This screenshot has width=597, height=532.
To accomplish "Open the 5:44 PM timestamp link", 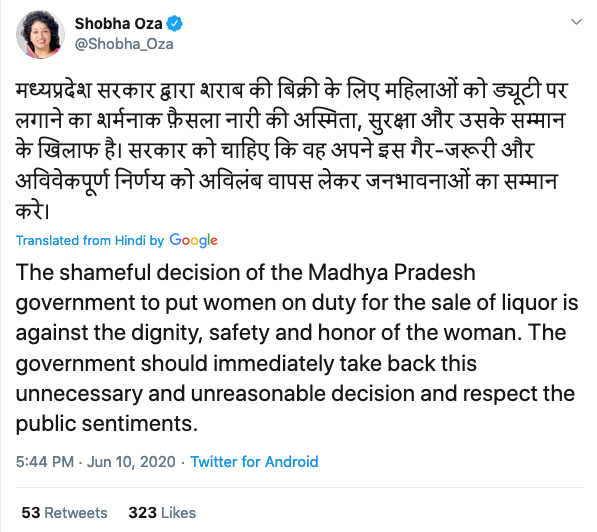I will pyautogui.click(x=45, y=462).
